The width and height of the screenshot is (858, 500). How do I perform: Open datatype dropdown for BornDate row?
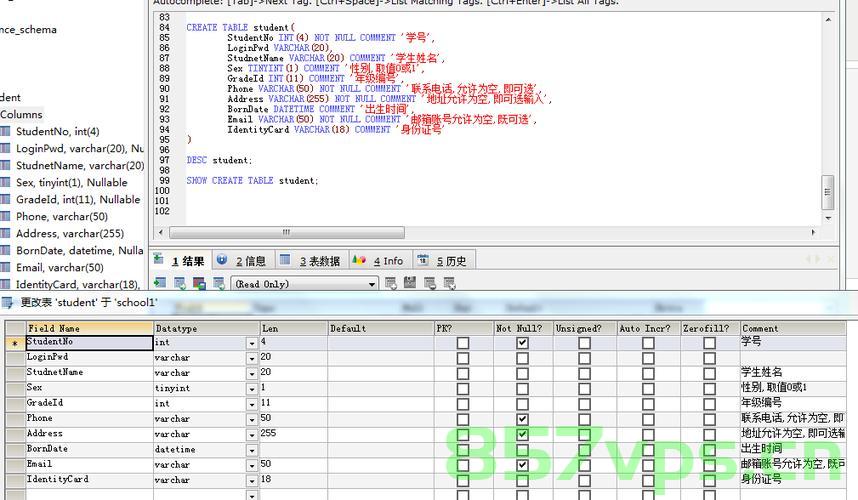click(252, 451)
